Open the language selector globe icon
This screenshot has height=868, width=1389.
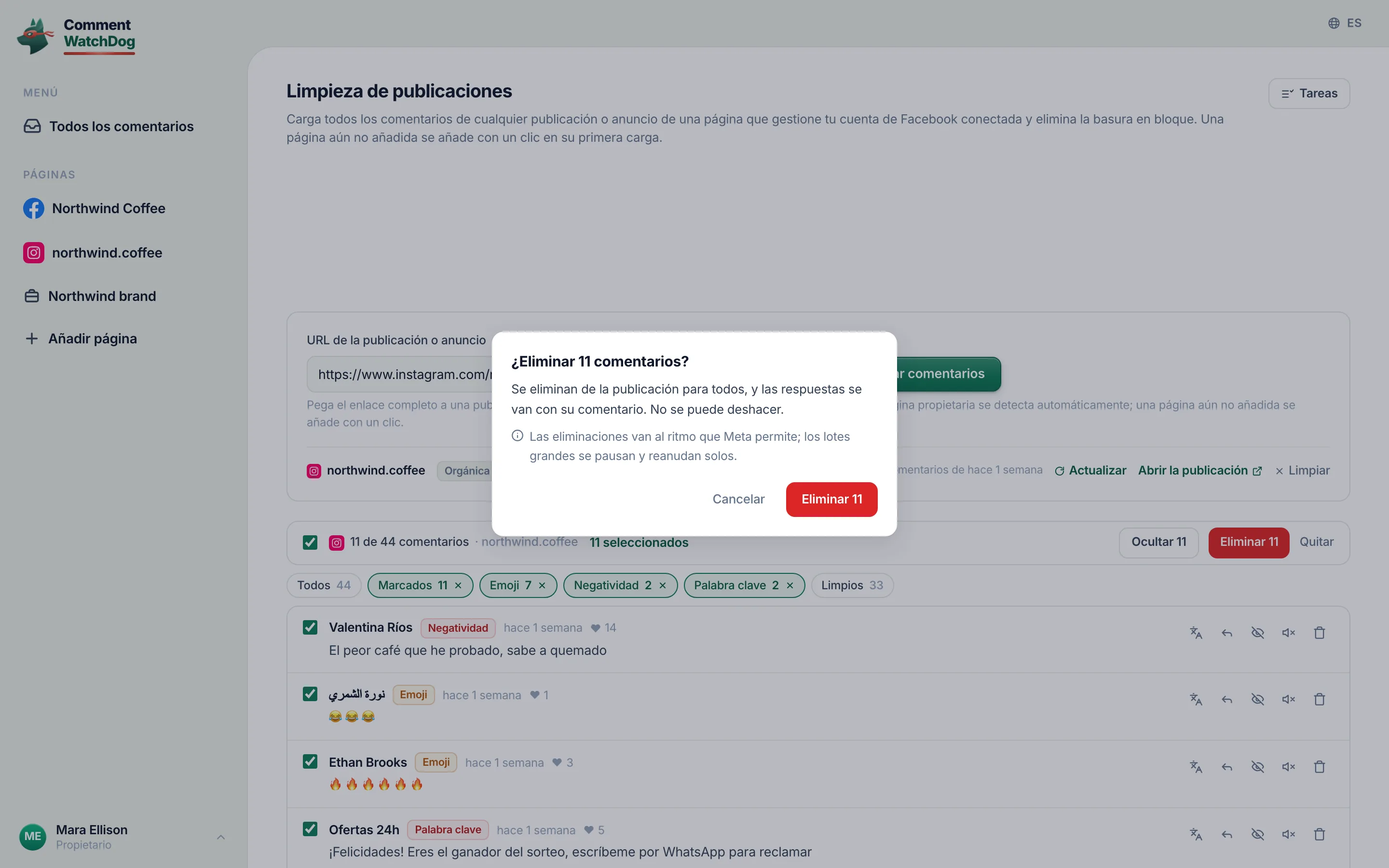click(x=1334, y=23)
